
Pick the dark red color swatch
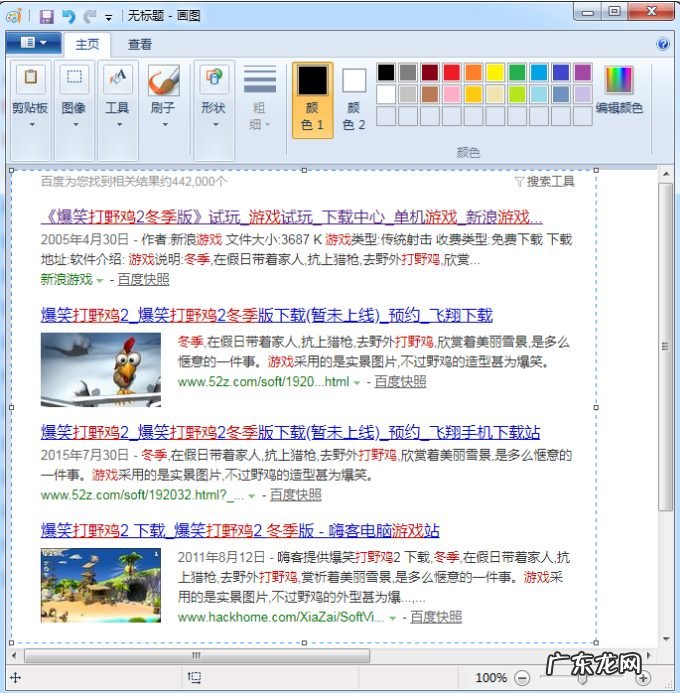click(429, 72)
